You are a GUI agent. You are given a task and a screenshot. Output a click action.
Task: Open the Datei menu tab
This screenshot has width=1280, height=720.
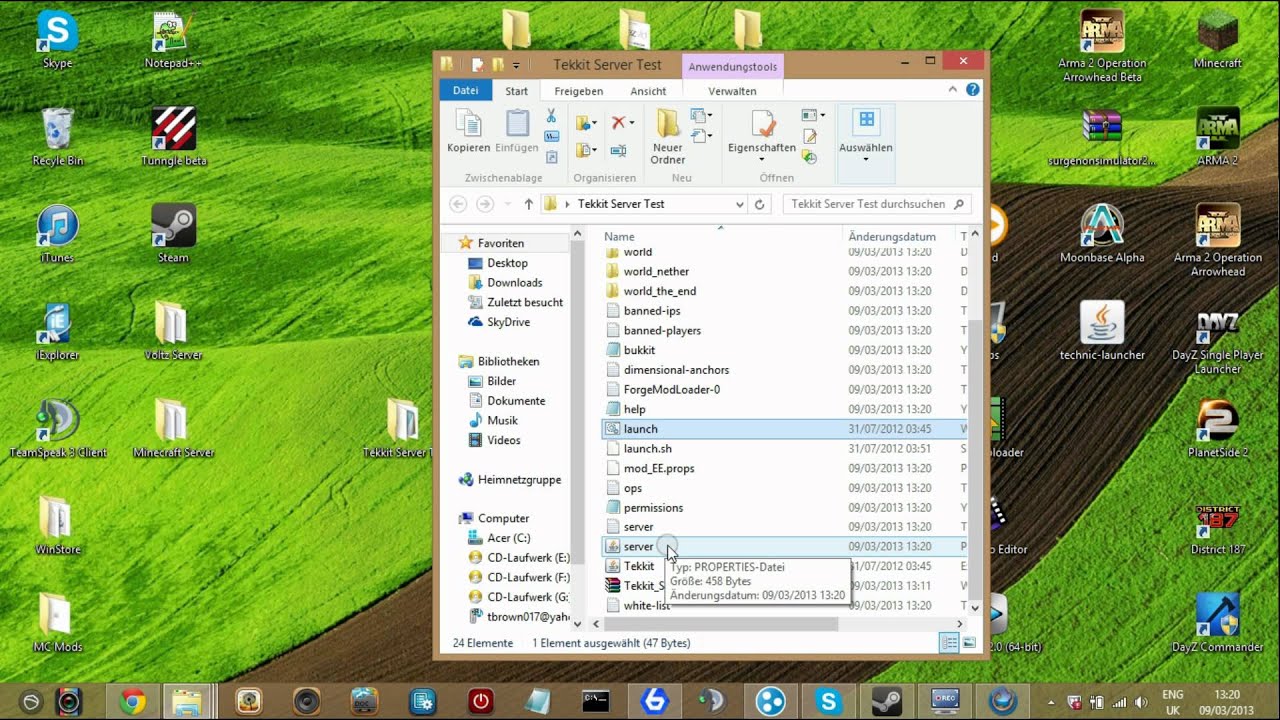coord(466,91)
